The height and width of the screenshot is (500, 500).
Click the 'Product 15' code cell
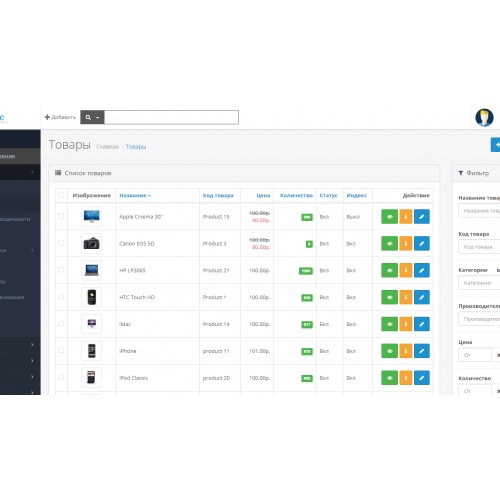(x=216, y=217)
